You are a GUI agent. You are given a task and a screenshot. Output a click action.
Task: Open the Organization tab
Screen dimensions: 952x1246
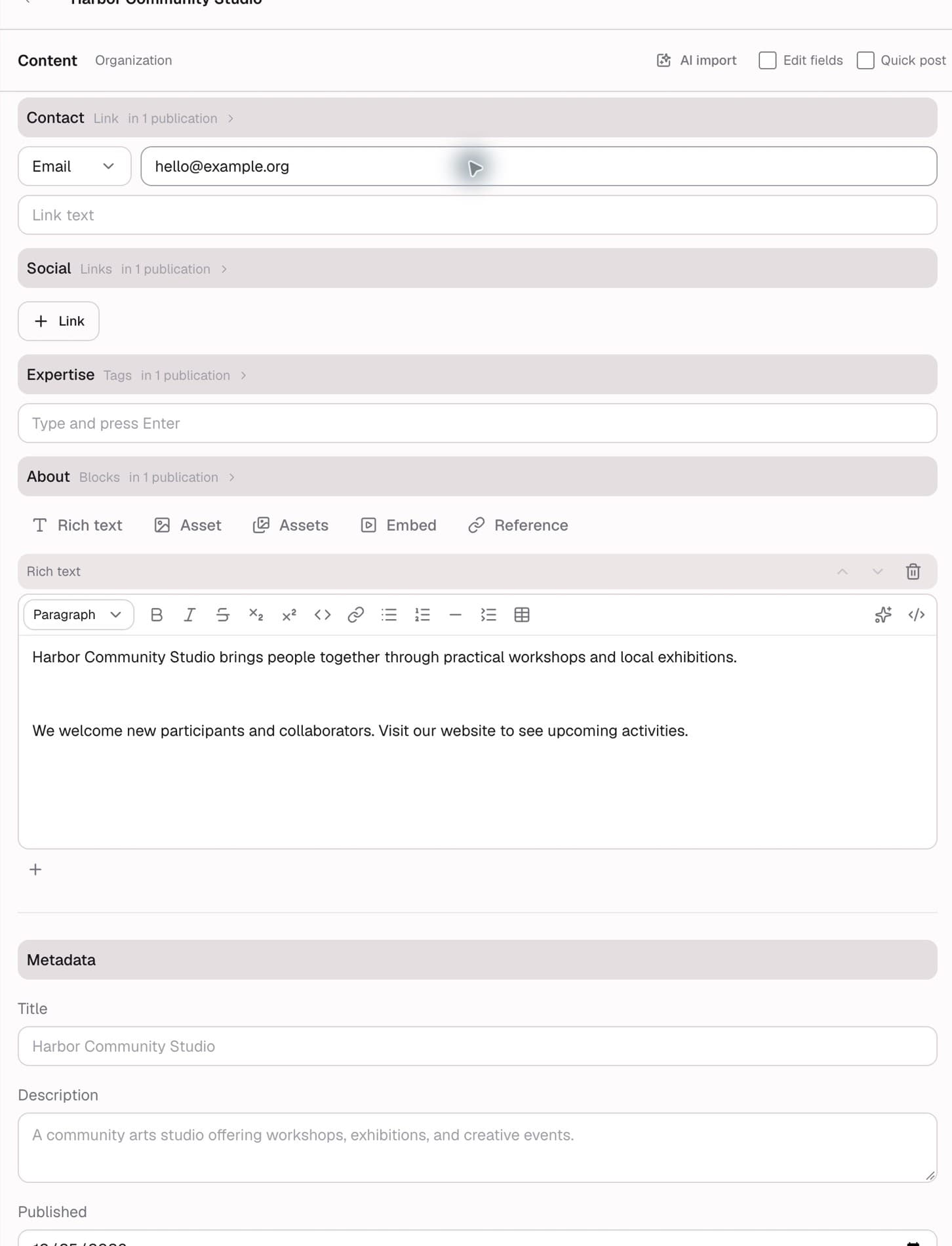(134, 60)
